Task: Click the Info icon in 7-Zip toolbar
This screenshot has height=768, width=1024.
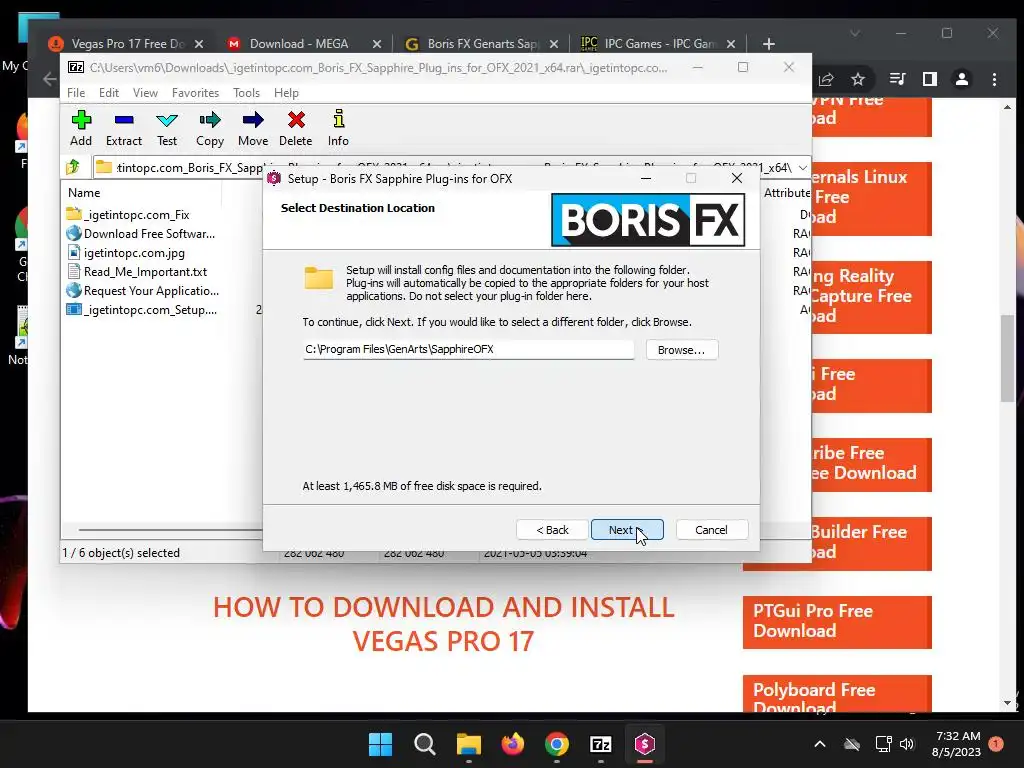Action: [338, 128]
